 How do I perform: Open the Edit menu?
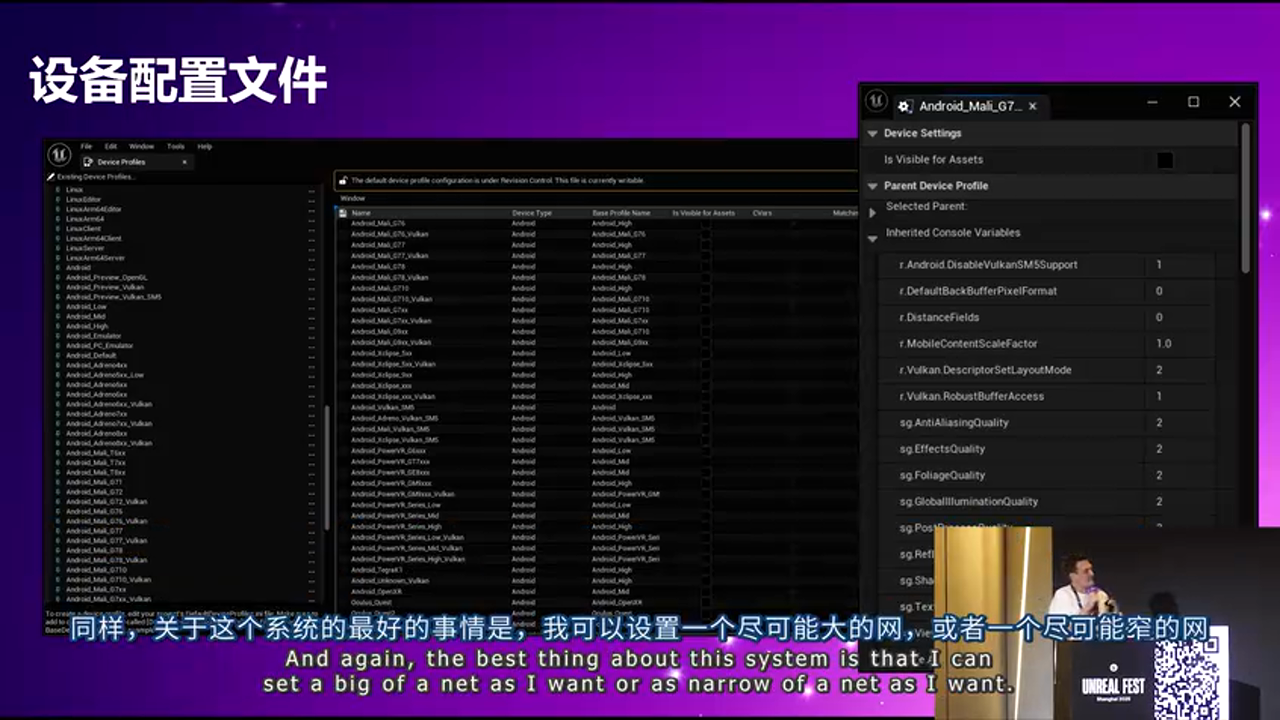pos(111,147)
